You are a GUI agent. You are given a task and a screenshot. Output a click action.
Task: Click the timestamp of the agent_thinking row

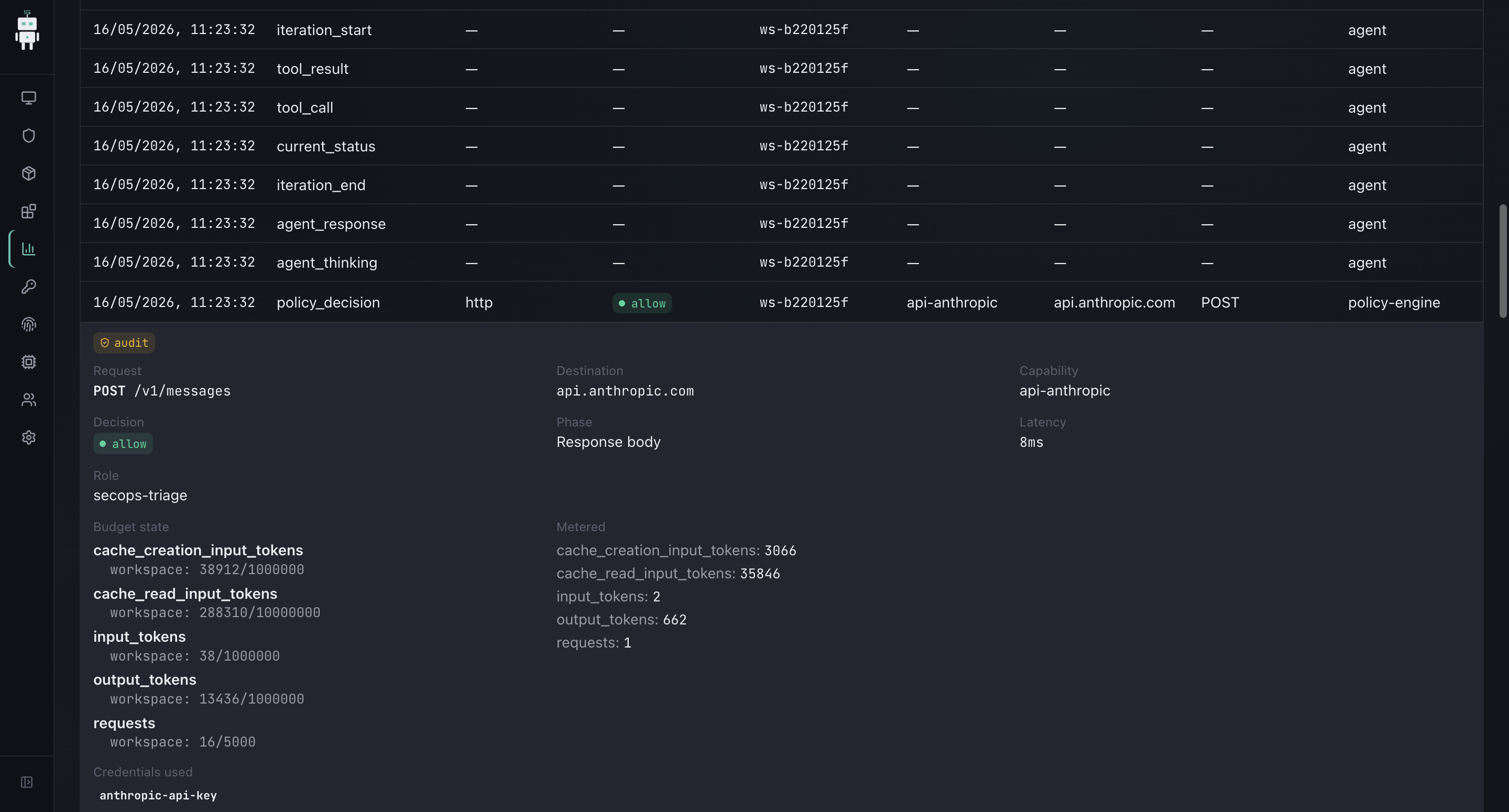[174, 262]
